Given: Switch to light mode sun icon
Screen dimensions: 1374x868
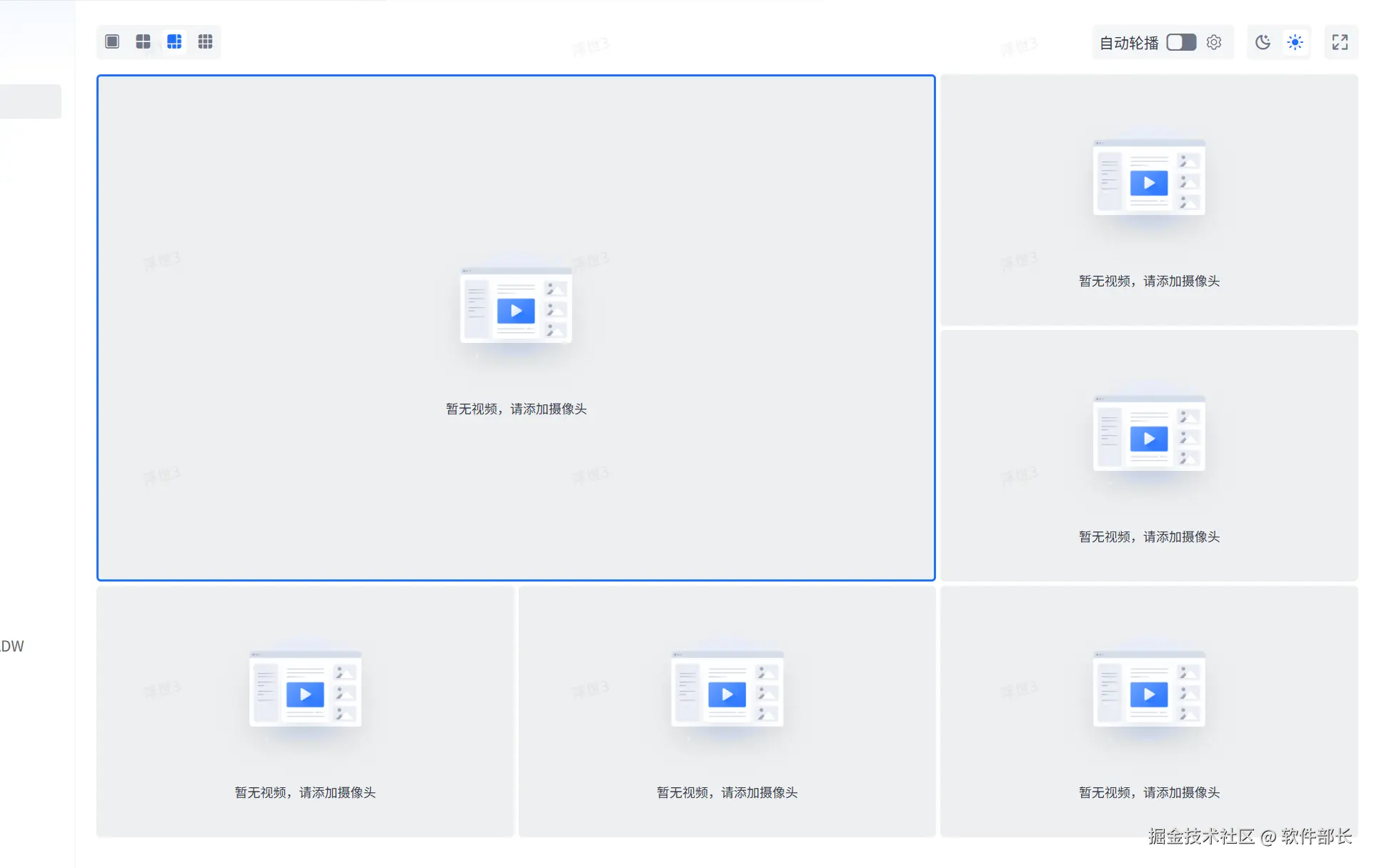Looking at the screenshot, I should [1295, 42].
